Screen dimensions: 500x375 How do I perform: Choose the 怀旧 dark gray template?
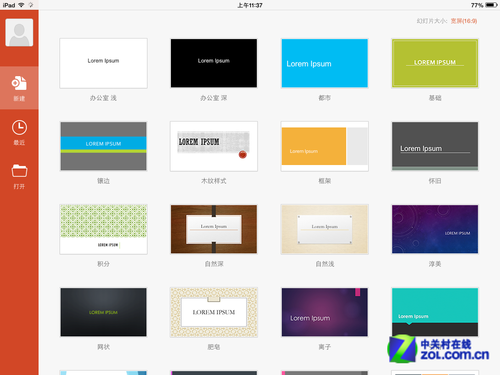click(435, 146)
